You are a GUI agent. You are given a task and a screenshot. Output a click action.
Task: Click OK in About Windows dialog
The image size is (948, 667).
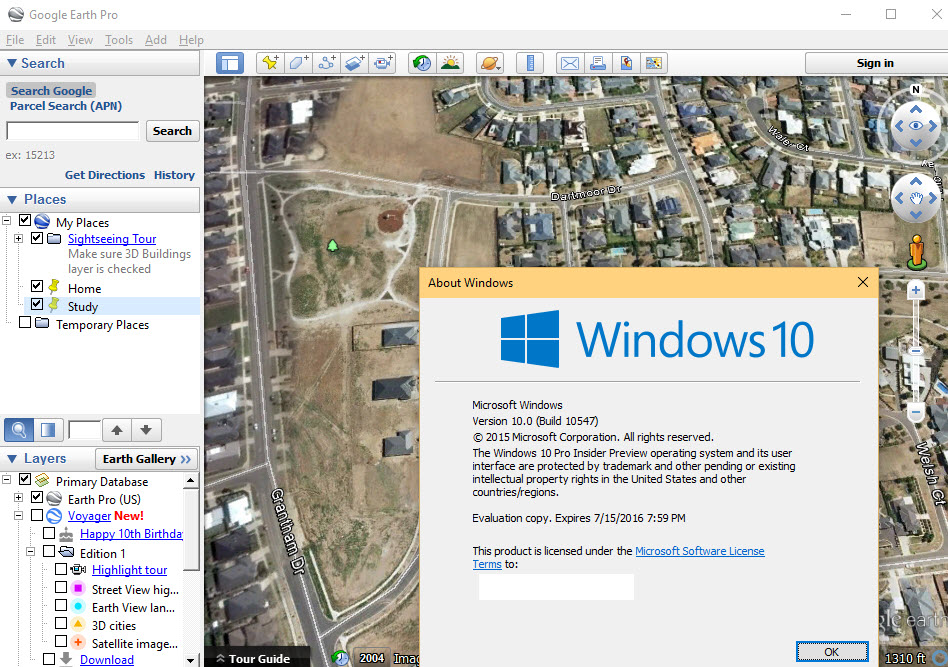[x=832, y=652]
